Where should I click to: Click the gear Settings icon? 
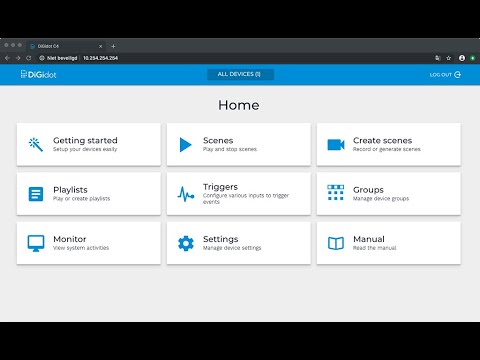coord(186,243)
